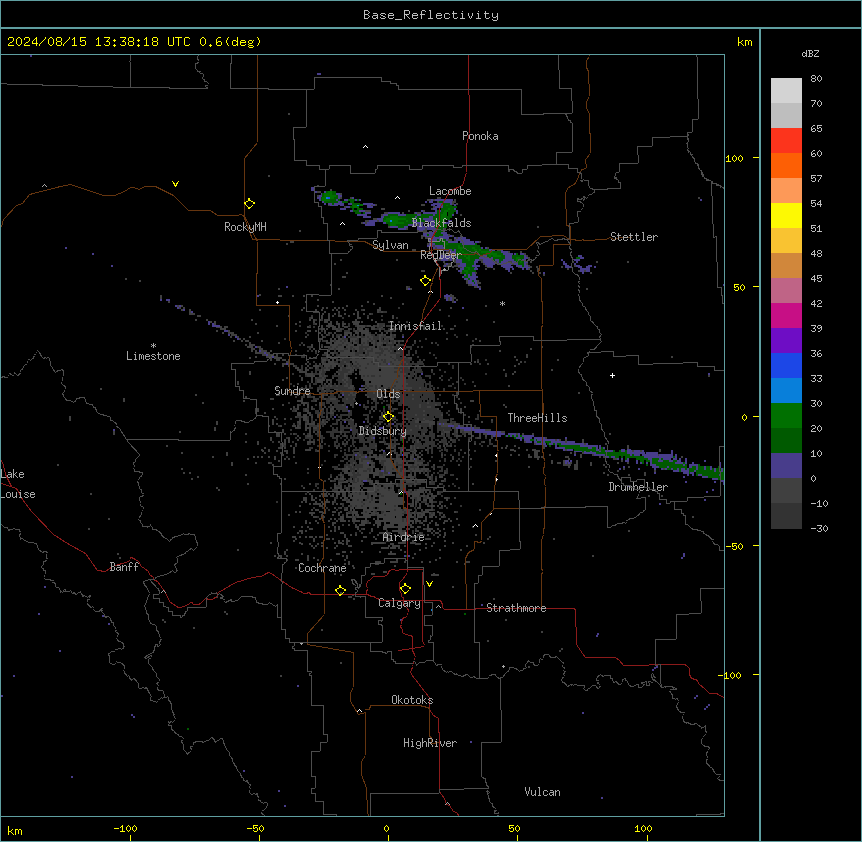Select the 65 value in dBZ legend
The width and height of the screenshot is (862, 842).
point(816,129)
